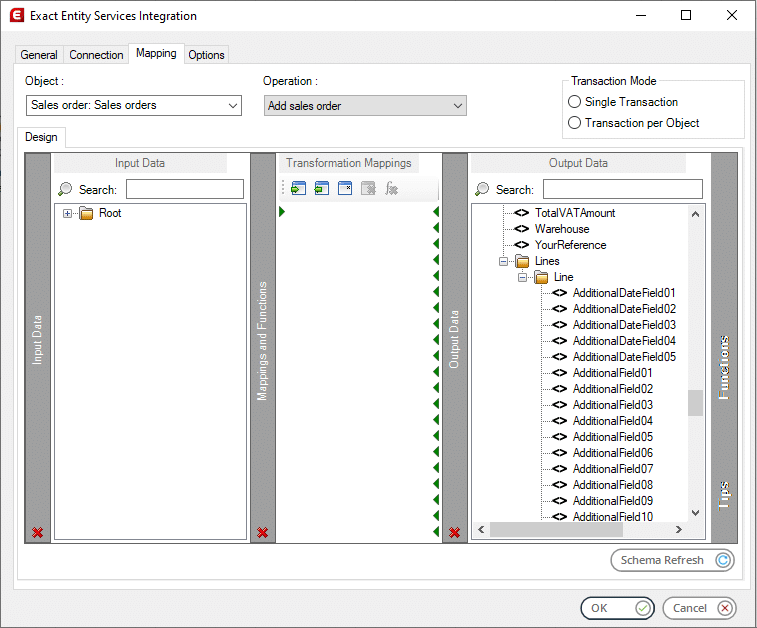Click the import mapping toolbar icon with right arrow

(298, 188)
